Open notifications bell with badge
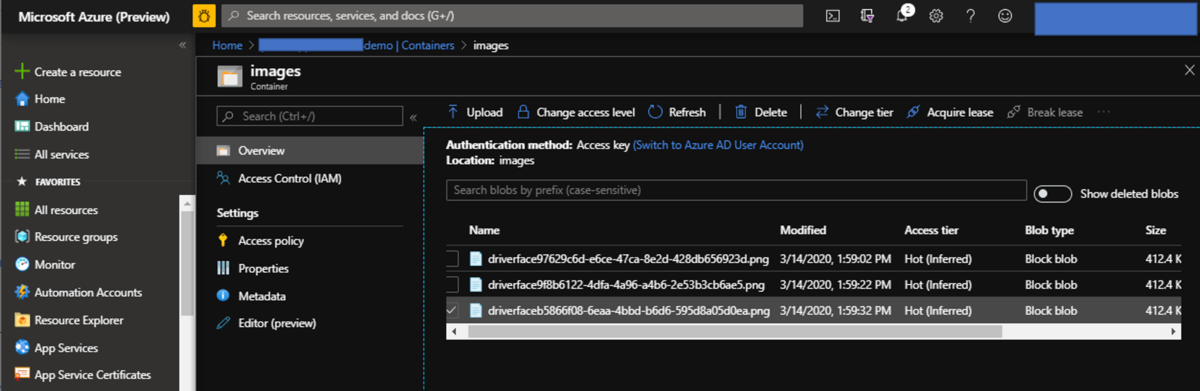 point(902,15)
